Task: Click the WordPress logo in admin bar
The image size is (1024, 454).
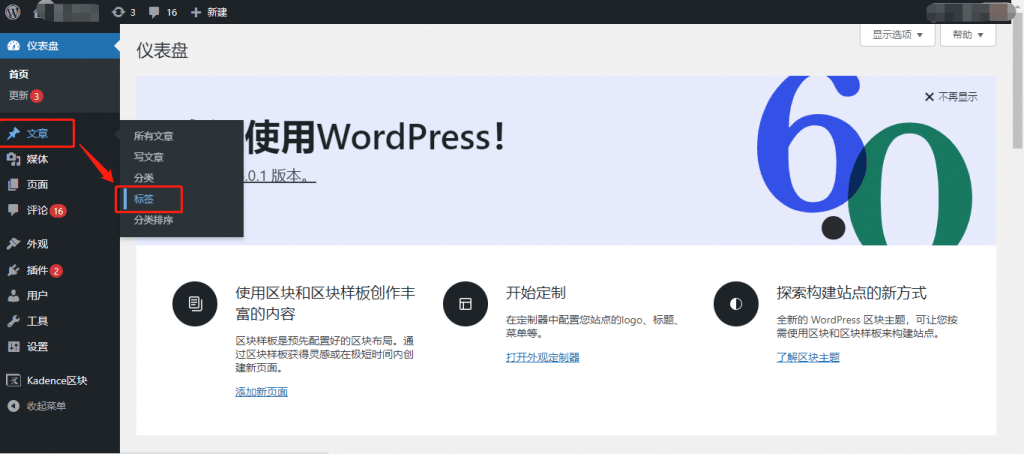Action: point(13,12)
